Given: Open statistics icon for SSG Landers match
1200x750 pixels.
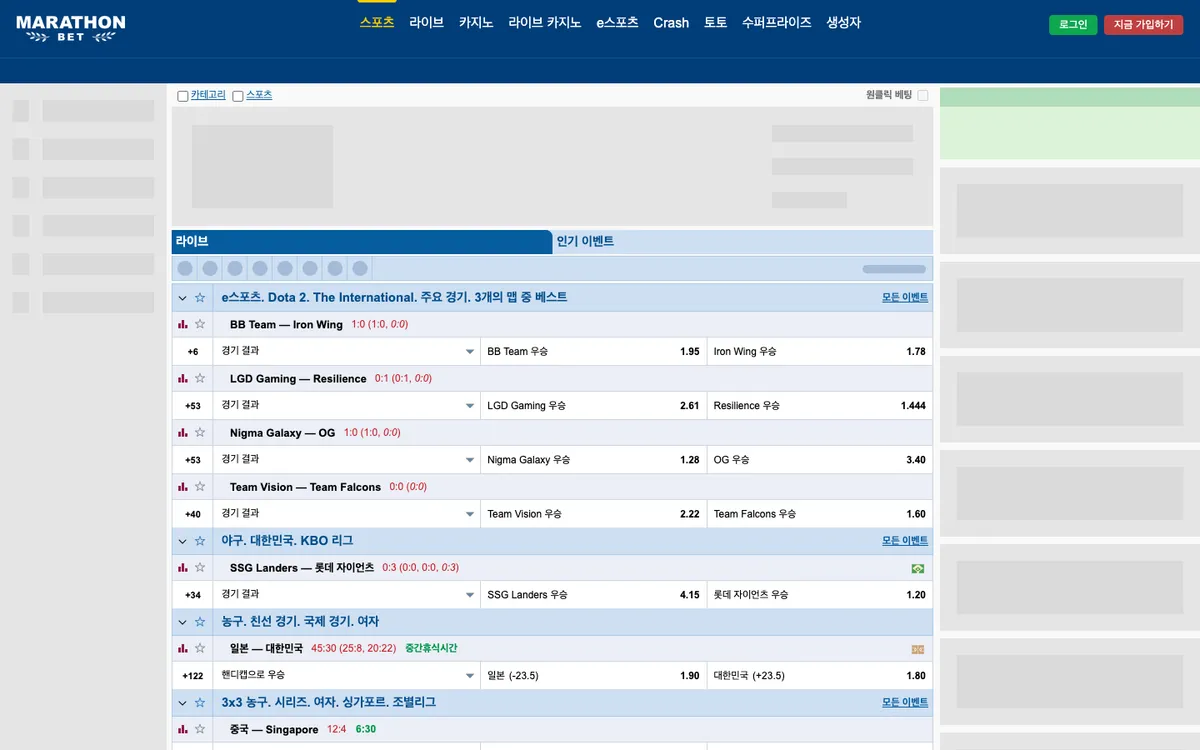Looking at the screenshot, I should [x=183, y=567].
